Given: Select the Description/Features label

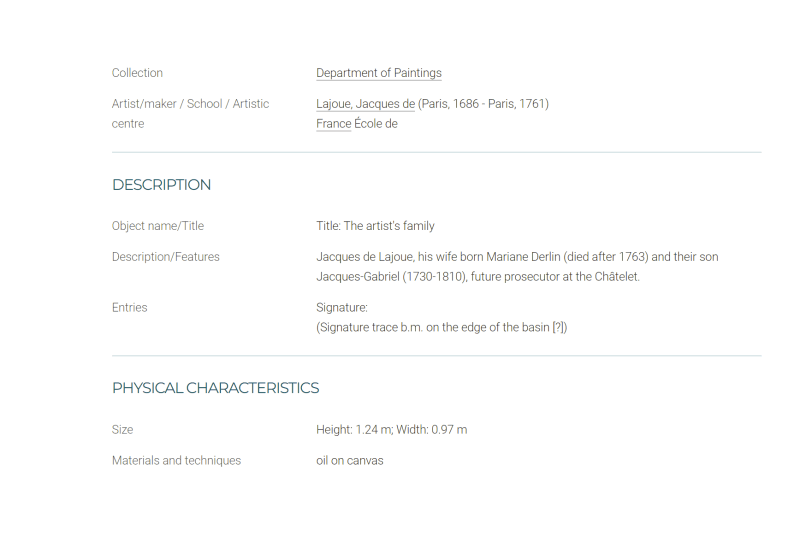Looking at the screenshot, I should [x=165, y=256].
